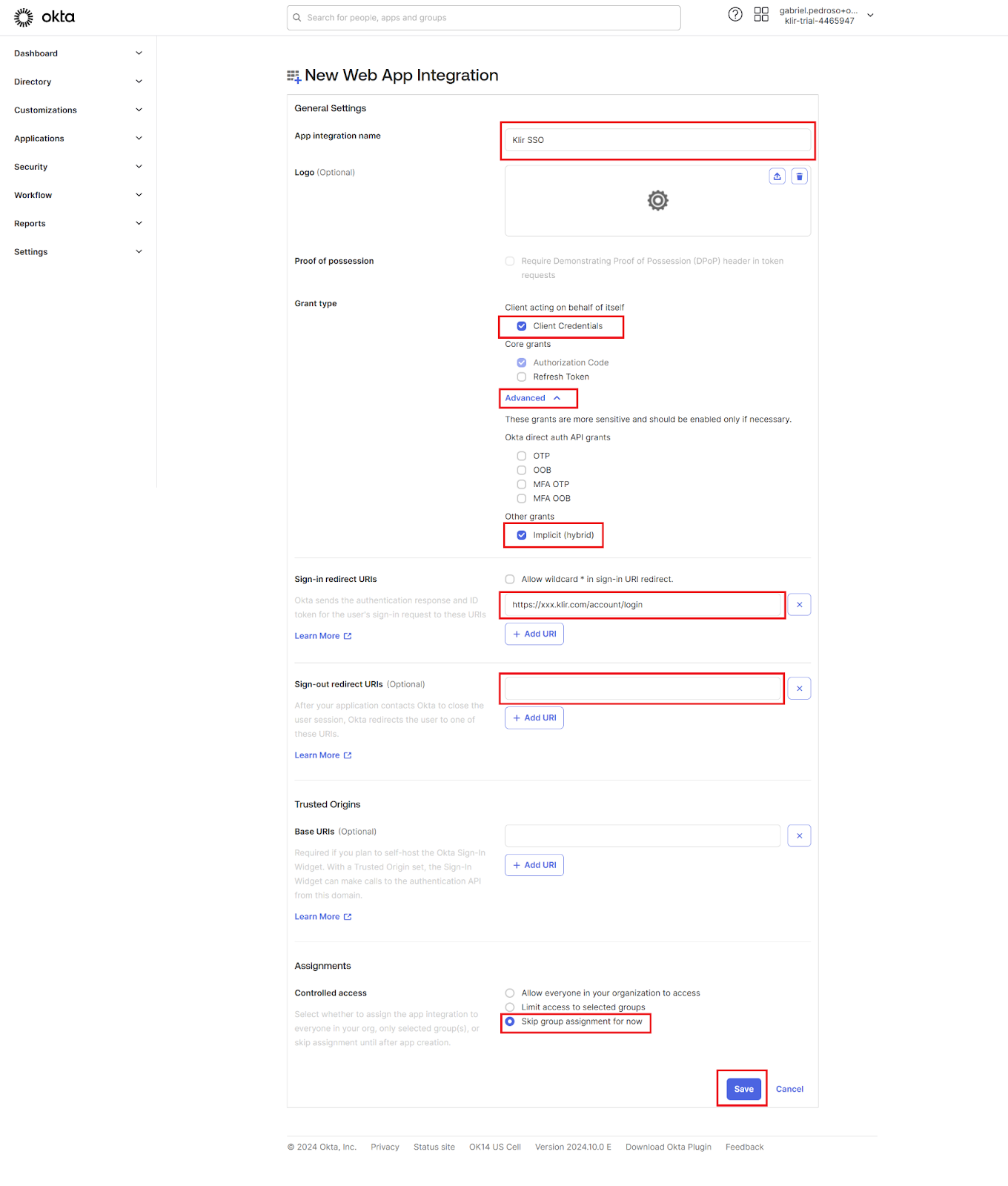This screenshot has height=1186, width=1008.
Task: Select Limit access to selected groups
Action: pyautogui.click(x=510, y=1007)
